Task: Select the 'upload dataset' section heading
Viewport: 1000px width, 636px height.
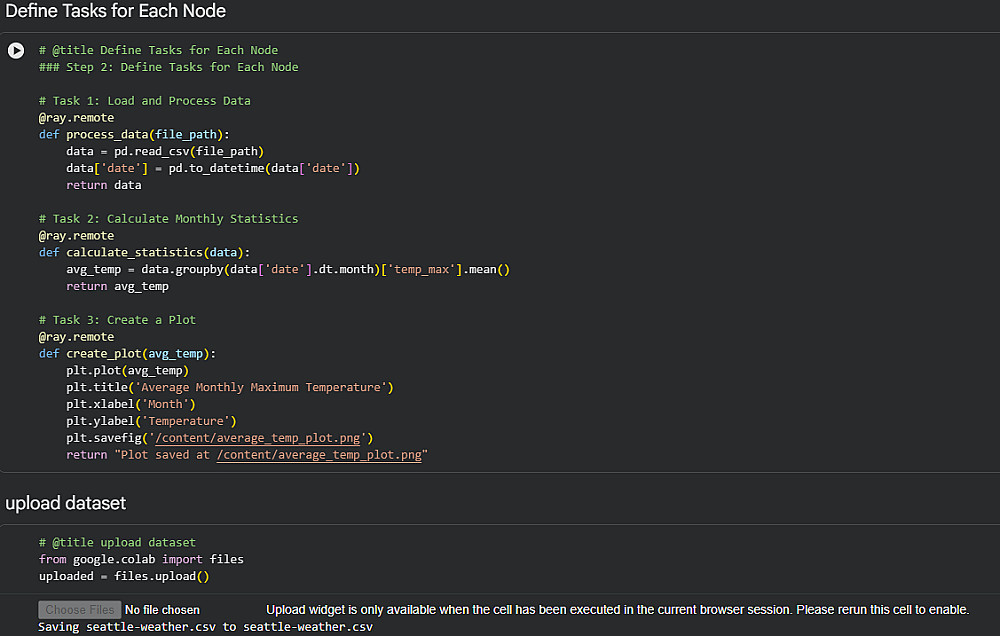Action: click(x=66, y=503)
